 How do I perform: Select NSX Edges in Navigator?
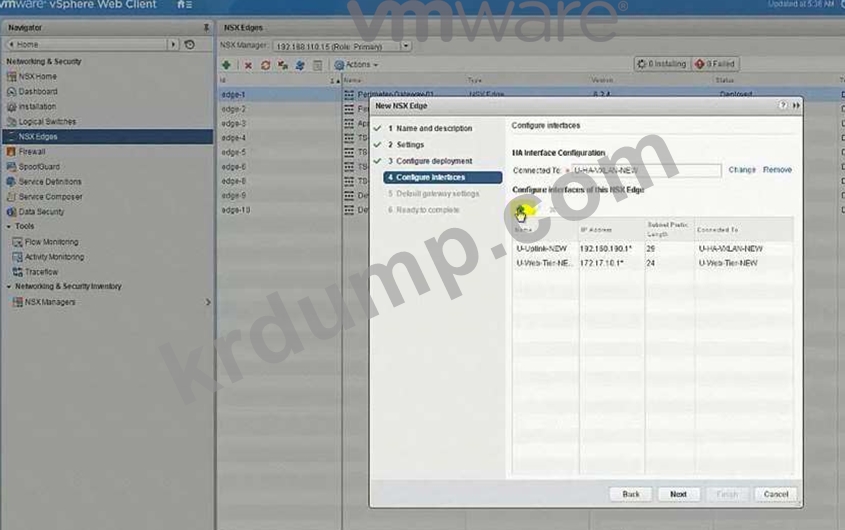click(108, 136)
